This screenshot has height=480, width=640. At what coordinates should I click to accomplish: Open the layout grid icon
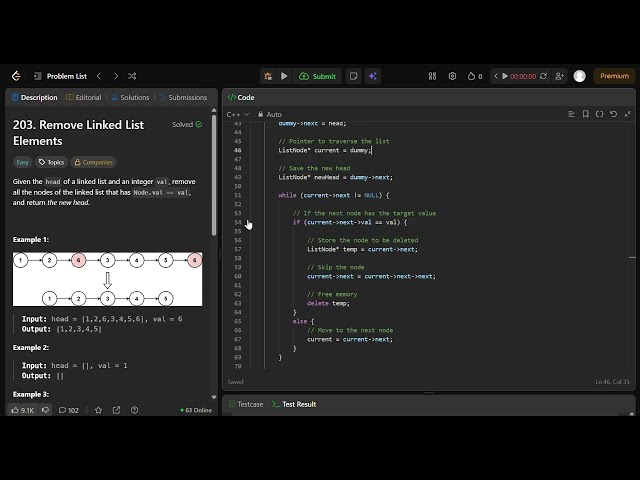click(432, 76)
